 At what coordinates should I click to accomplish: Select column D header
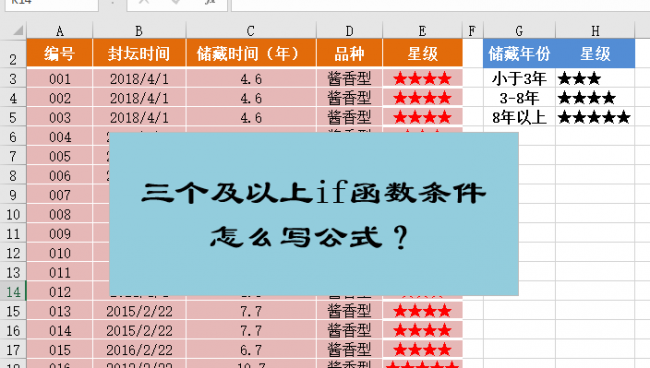pos(349,31)
